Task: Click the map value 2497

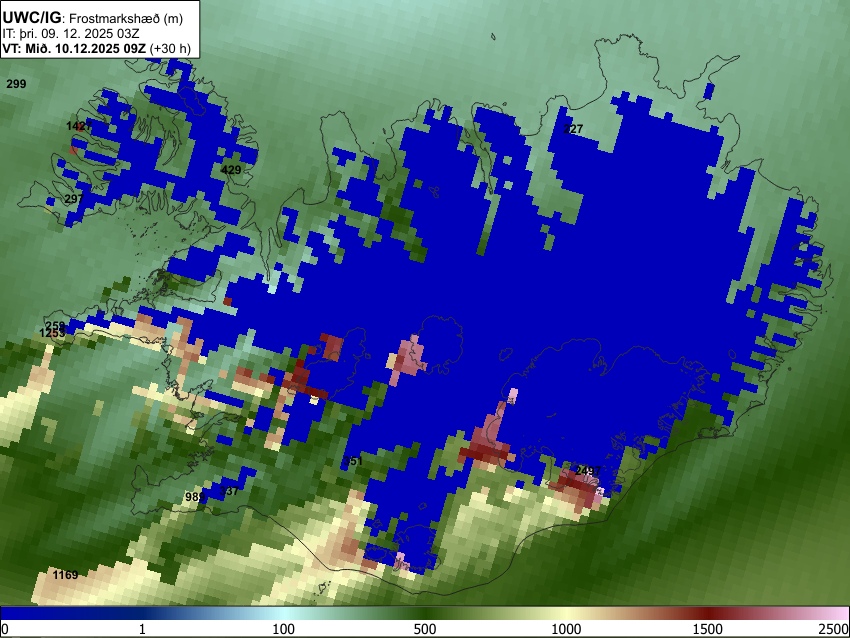Action: 588,471
